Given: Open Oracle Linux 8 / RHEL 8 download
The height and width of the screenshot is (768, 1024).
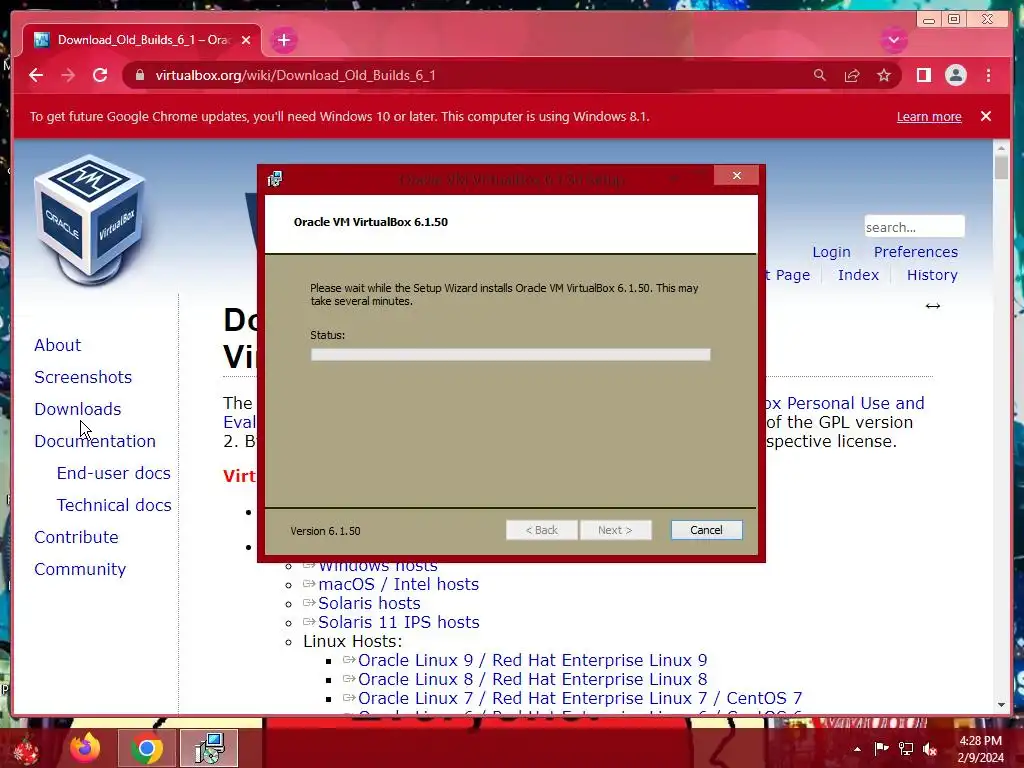Looking at the screenshot, I should (532, 679).
